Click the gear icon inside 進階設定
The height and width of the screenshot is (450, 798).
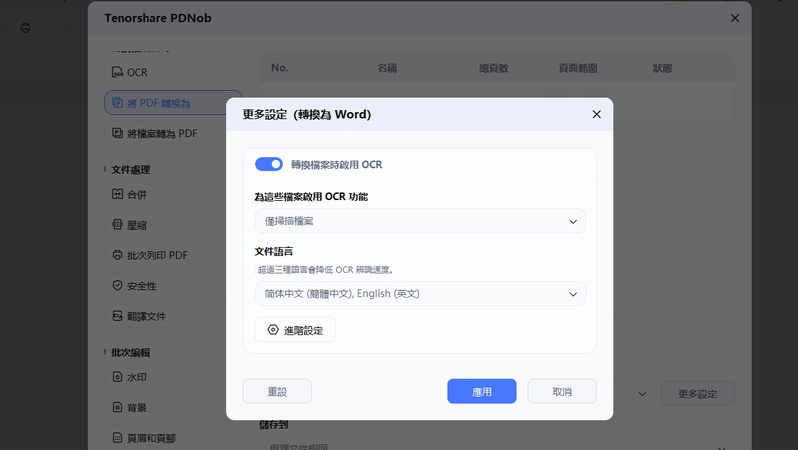tap(273, 330)
